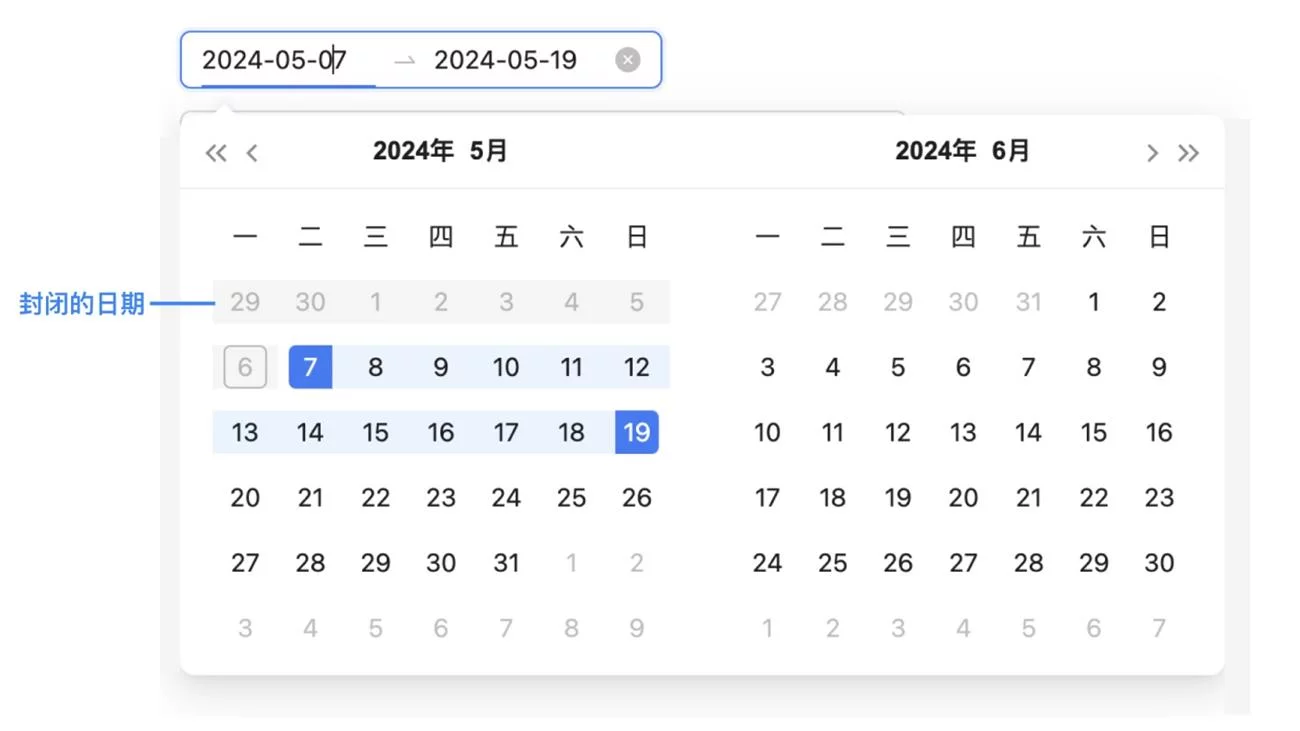Choose May 23 in the left calendar
Screen dimensions: 1300x731
pyautogui.click(x=441, y=498)
